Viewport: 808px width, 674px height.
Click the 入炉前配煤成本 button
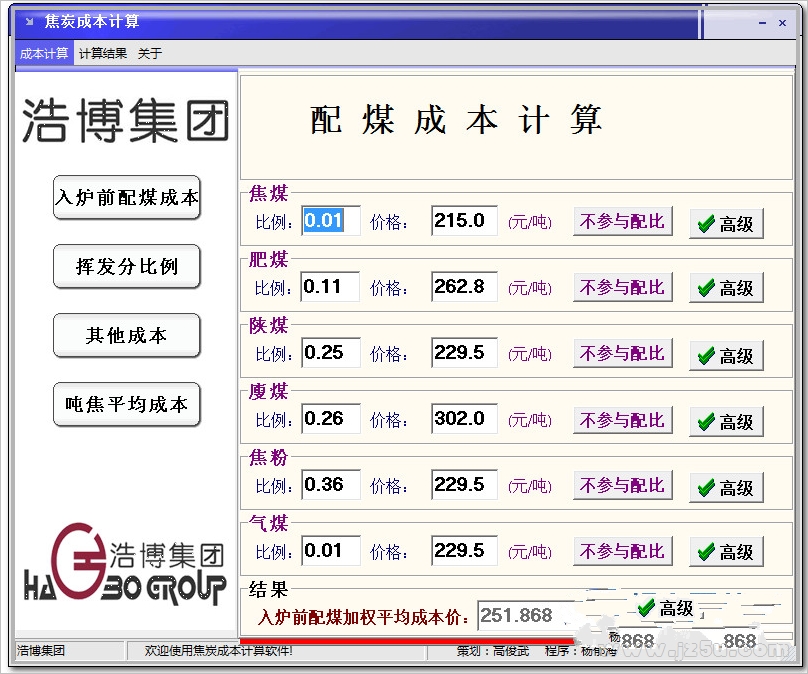(x=127, y=197)
